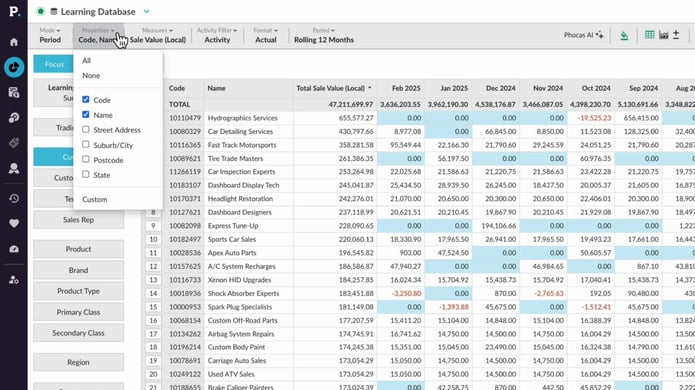Select the Region dimension

78,363
